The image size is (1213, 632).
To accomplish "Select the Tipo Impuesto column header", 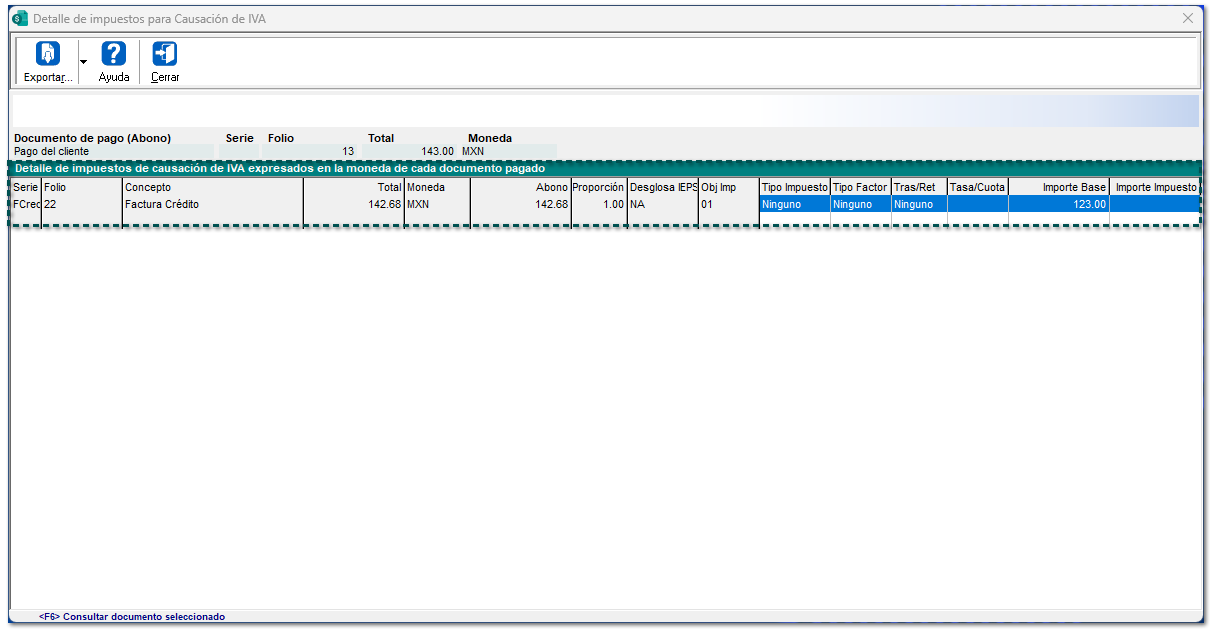I will [794, 187].
